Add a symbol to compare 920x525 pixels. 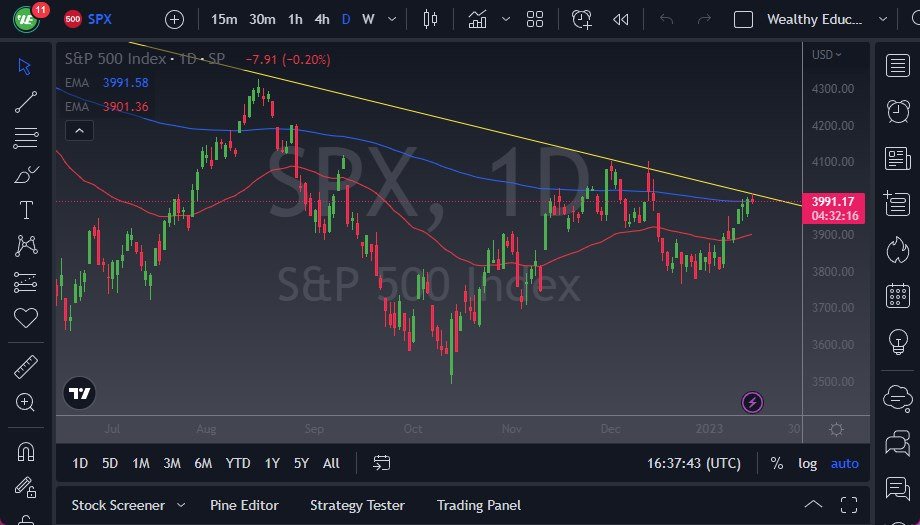pos(174,20)
